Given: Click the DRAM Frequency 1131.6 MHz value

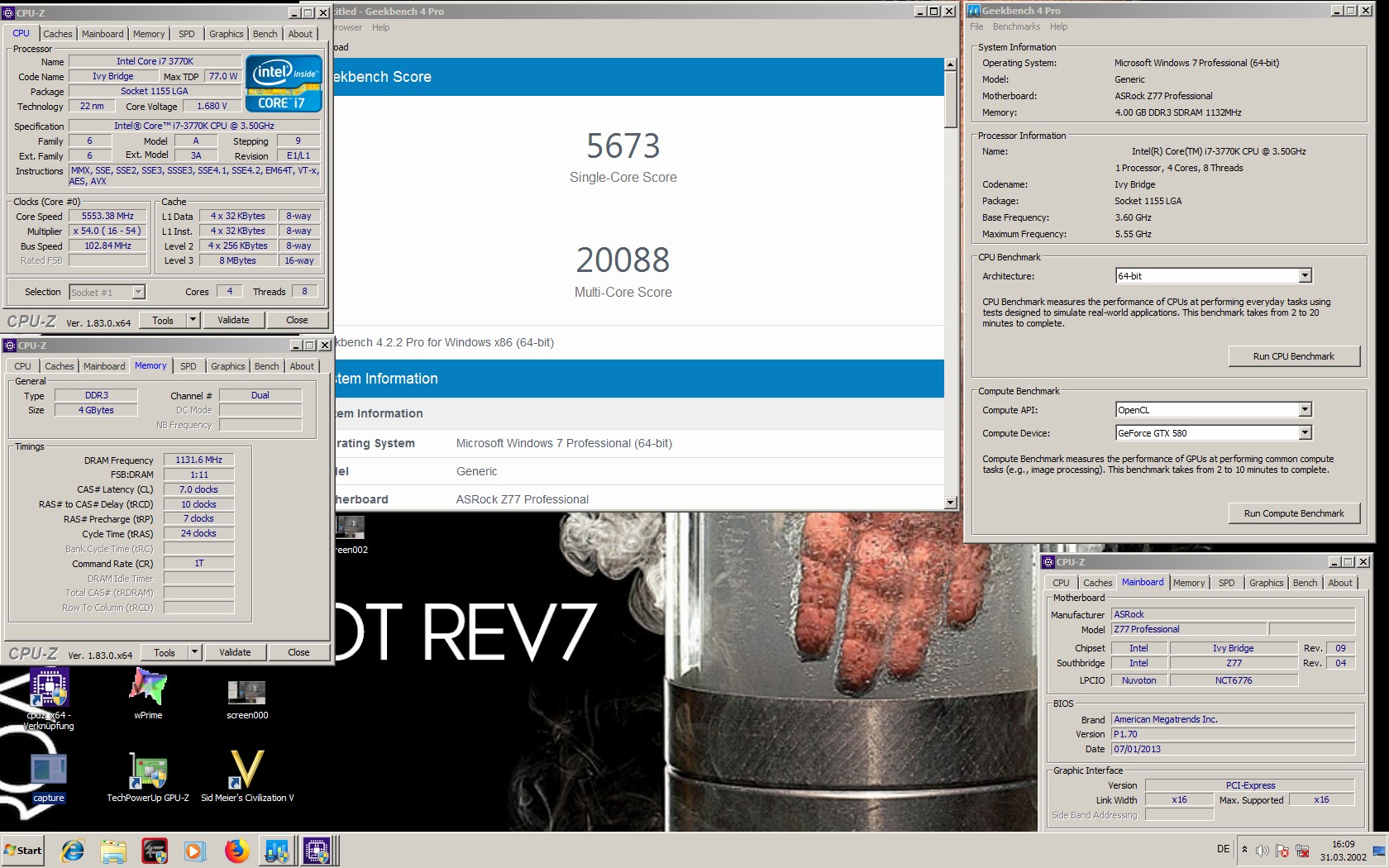Looking at the screenshot, I should click(198, 460).
